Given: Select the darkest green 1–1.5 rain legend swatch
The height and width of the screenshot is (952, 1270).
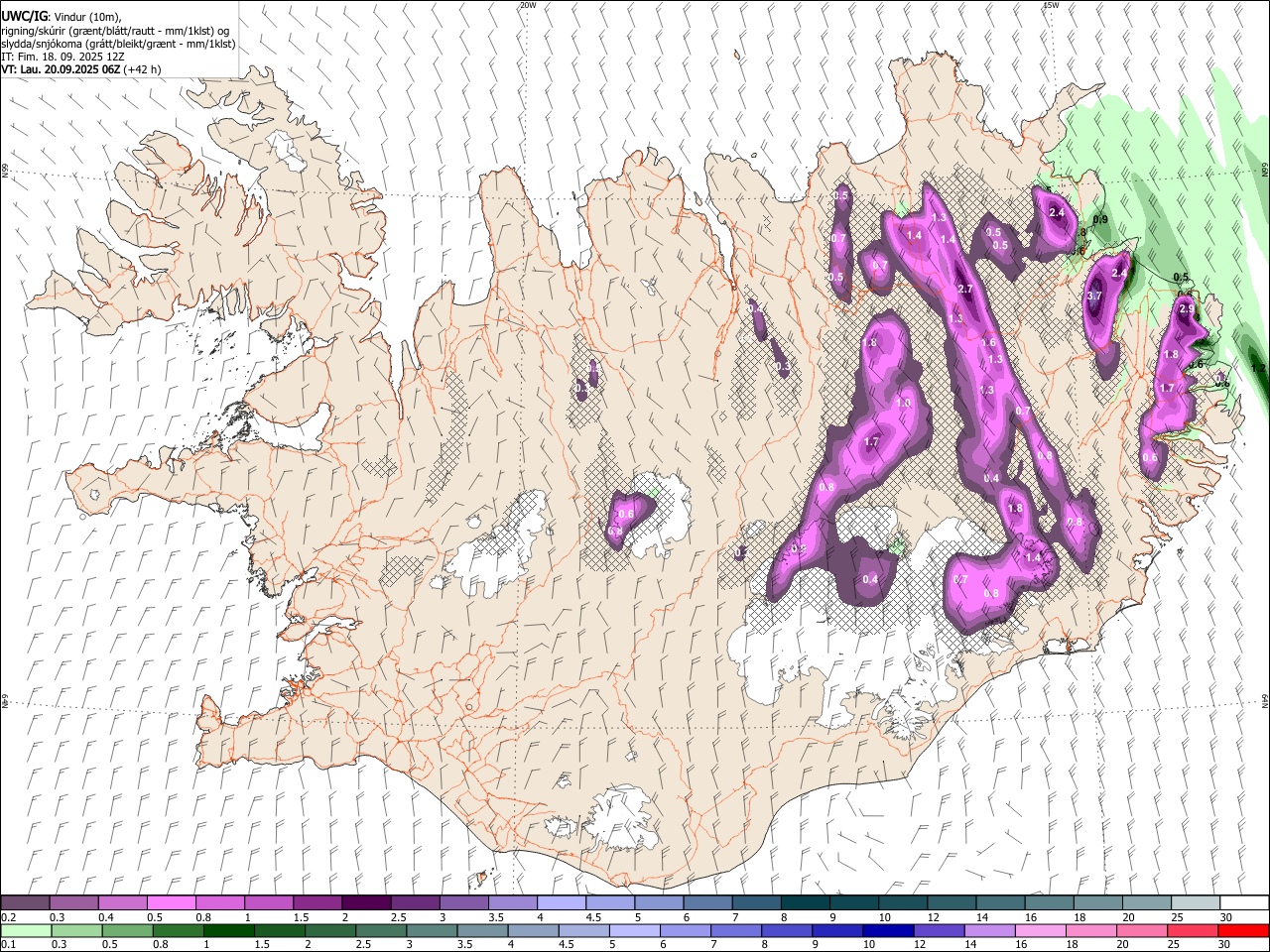Looking at the screenshot, I should click(228, 930).
